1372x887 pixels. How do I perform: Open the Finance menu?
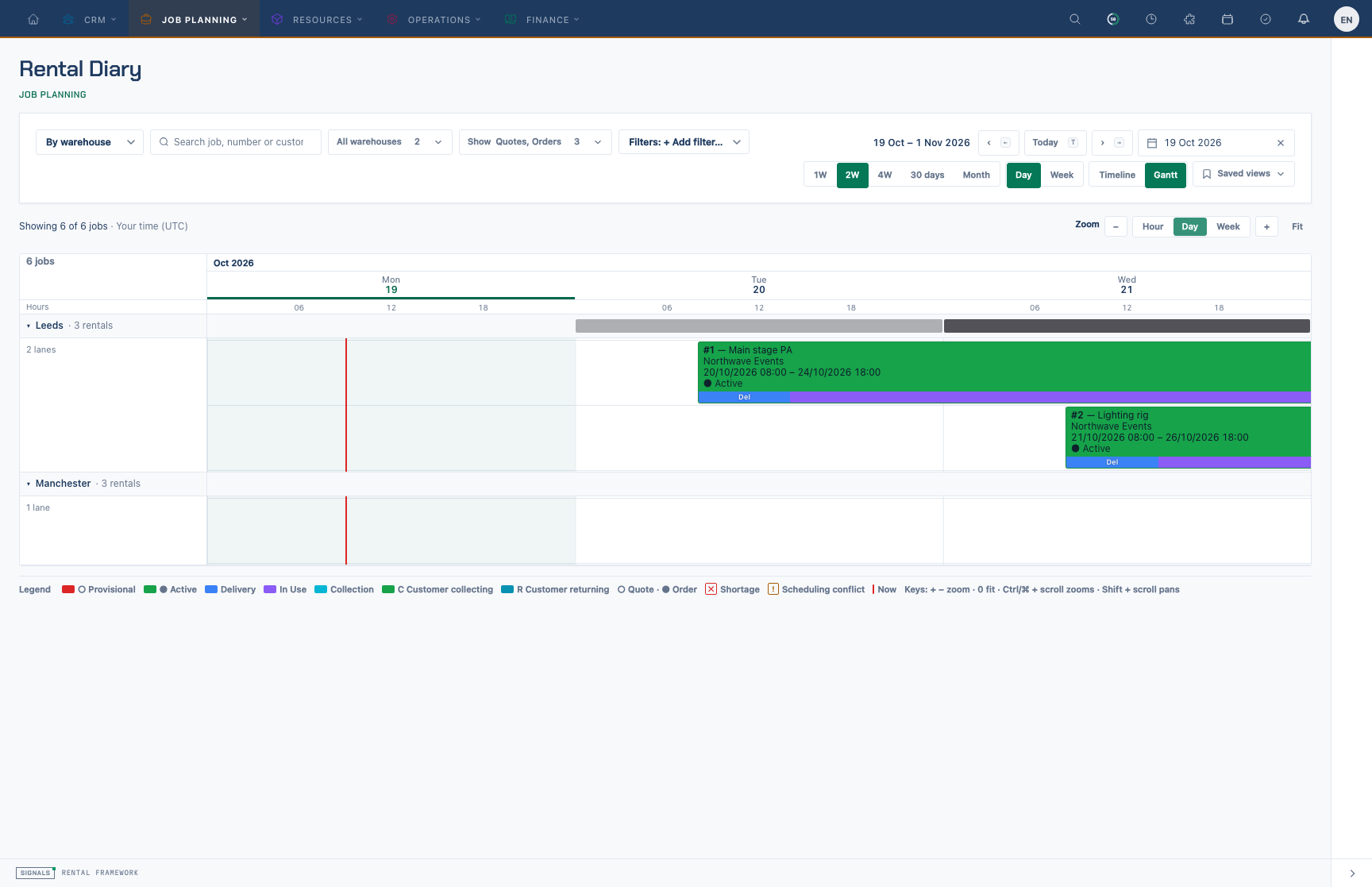tap(543, 19)
